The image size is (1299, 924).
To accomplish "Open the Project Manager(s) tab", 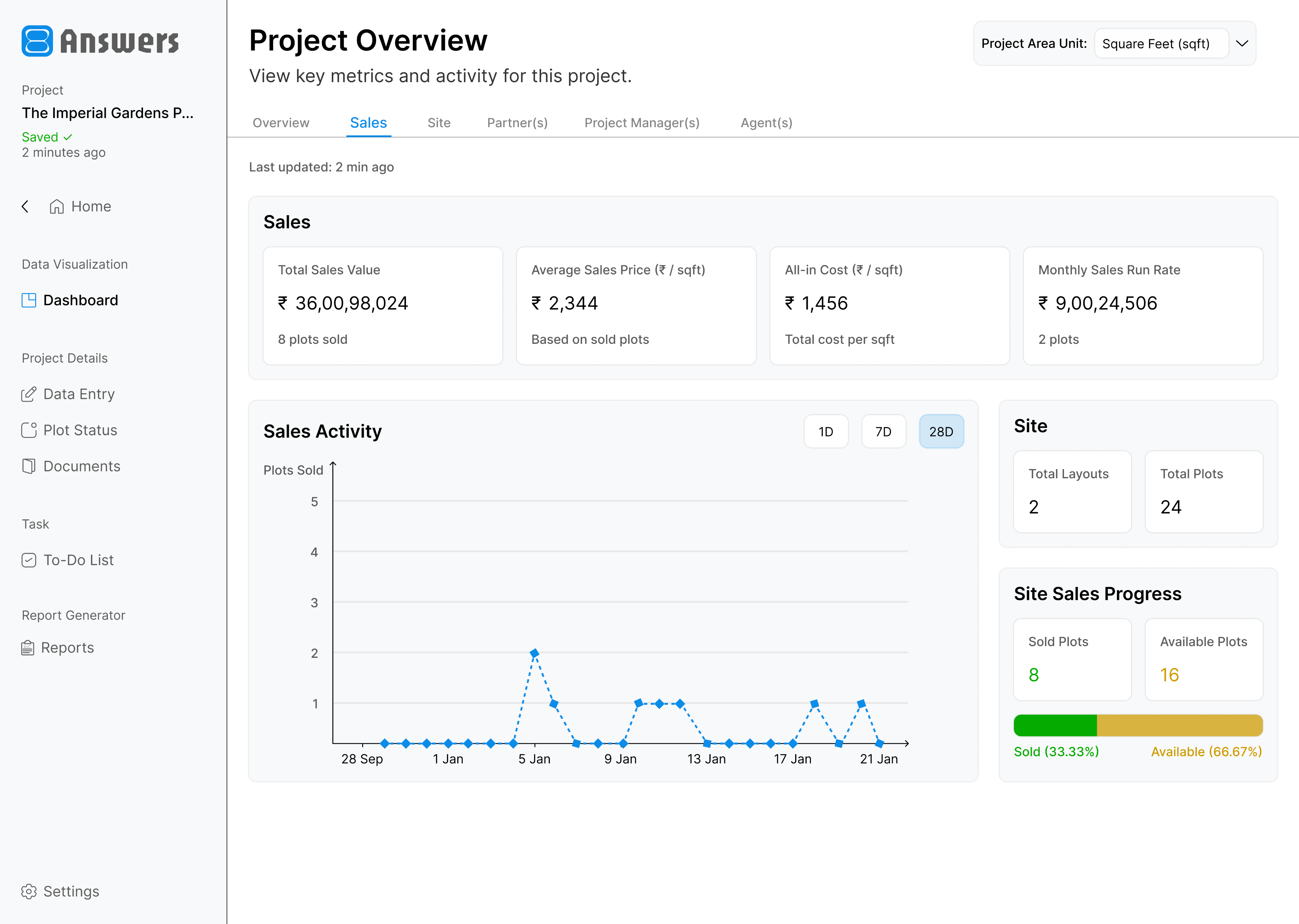I will point(642,123).
